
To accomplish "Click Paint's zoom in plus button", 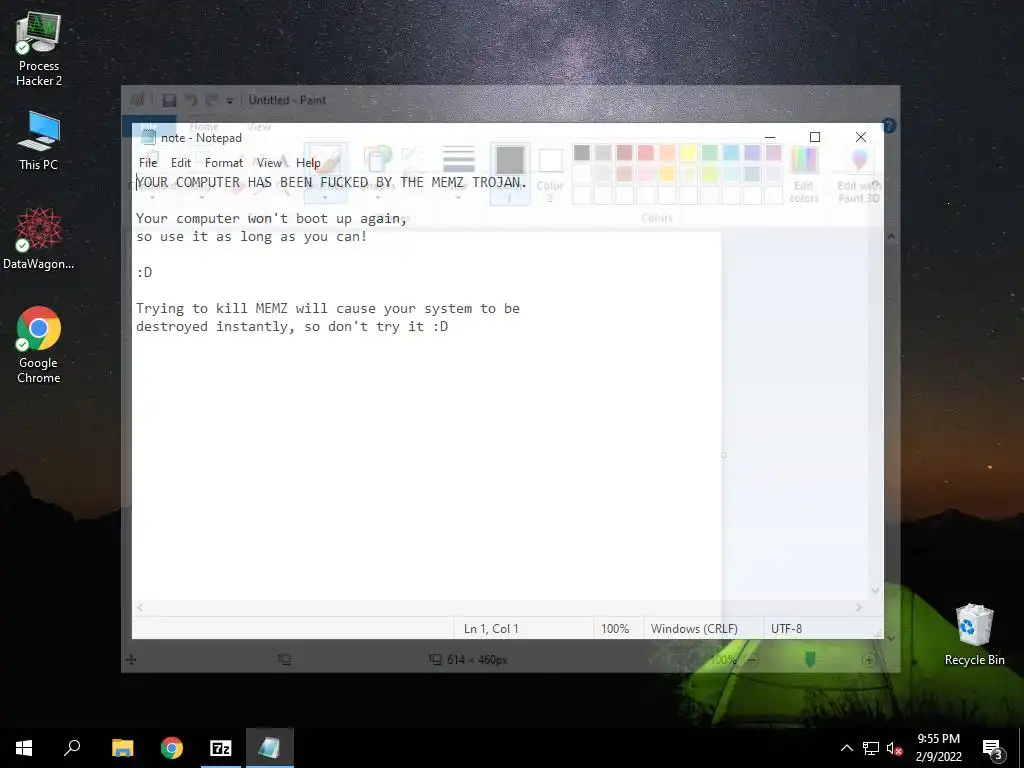I will coord(869,660).
